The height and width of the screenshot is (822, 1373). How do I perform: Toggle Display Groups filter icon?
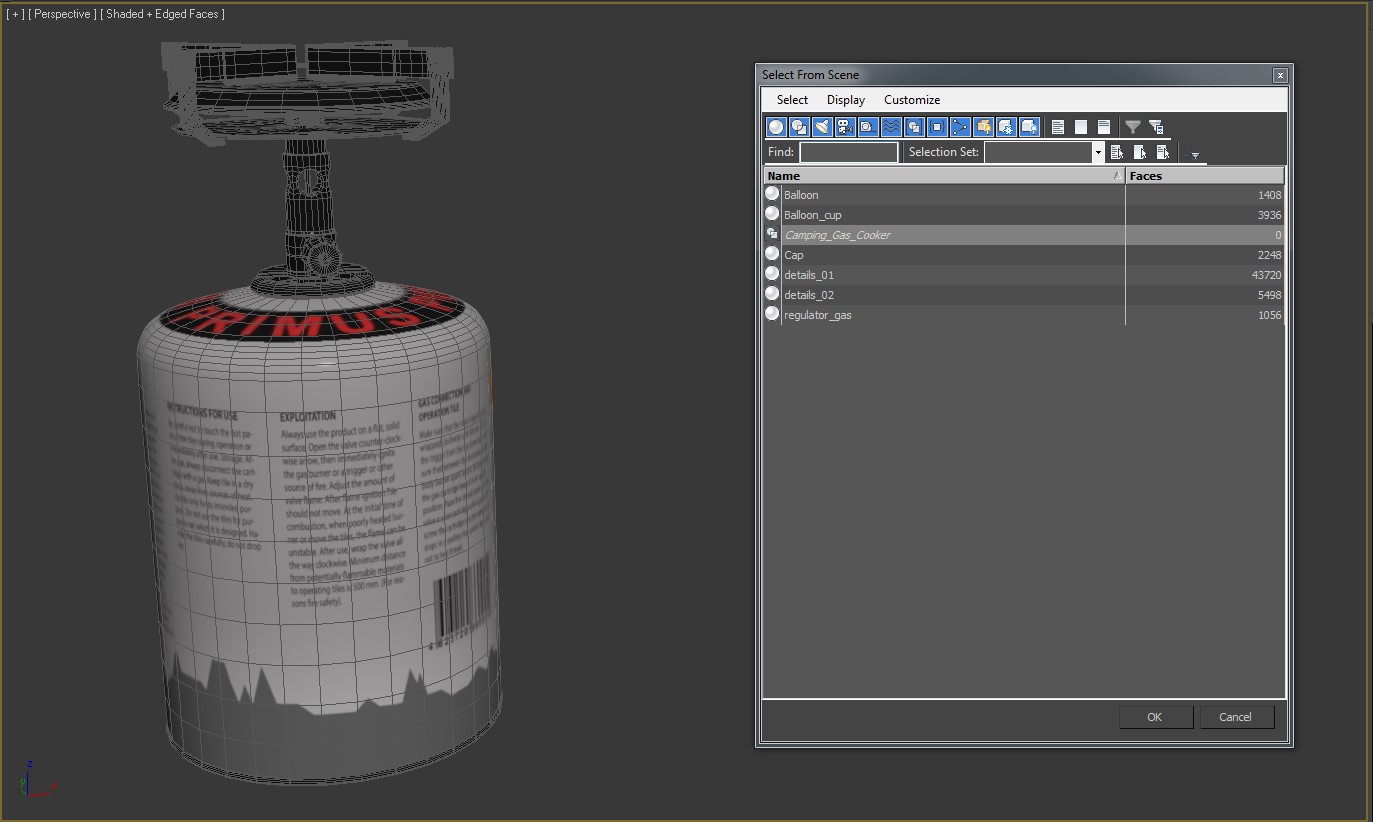[x=914, y=127]
